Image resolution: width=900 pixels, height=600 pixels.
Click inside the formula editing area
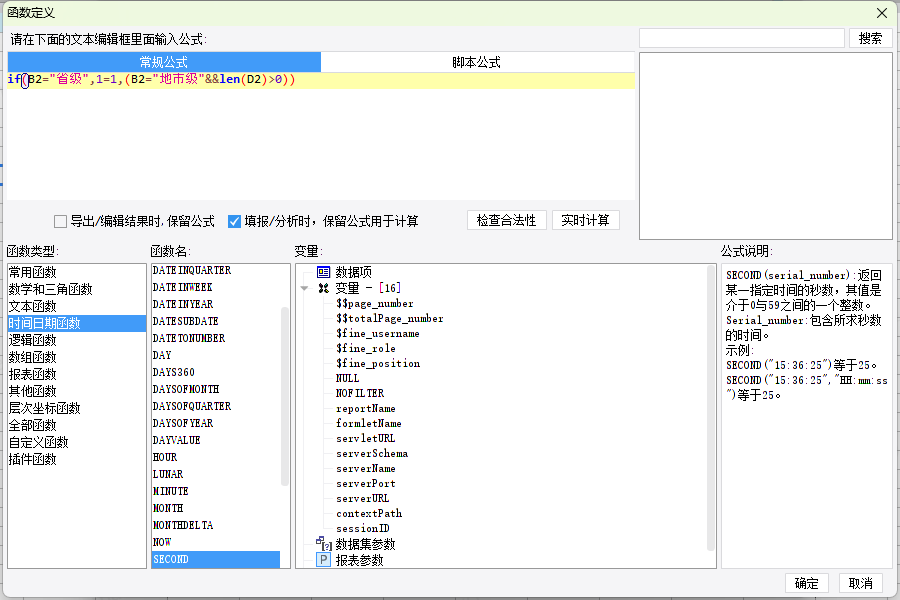[x=321, y=137]
